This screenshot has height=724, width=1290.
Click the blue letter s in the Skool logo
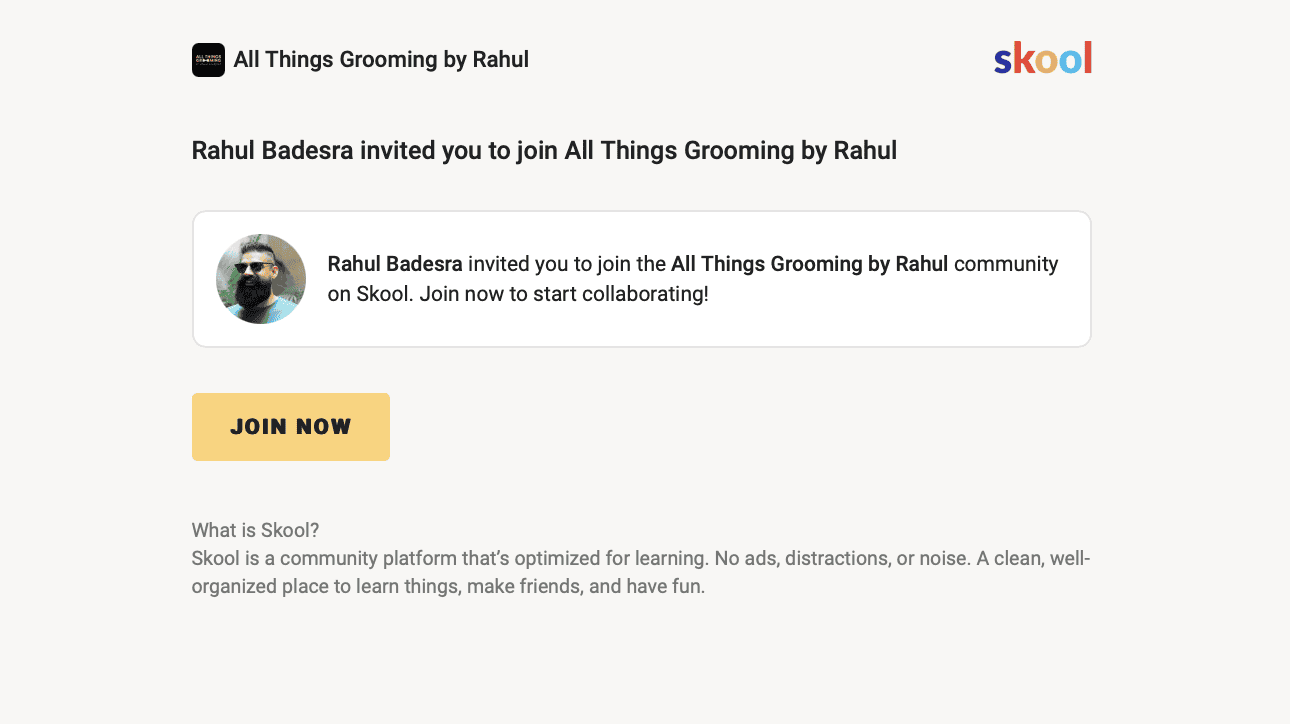coord(1003,62)
